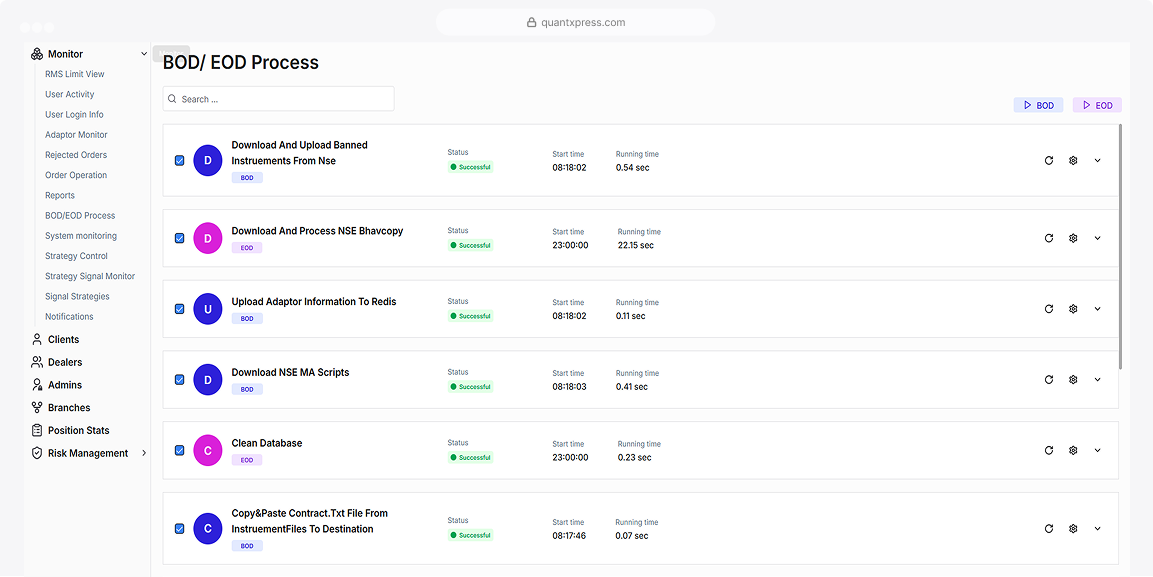Viewport: 1153px width, 577px height.
Task: Rerun the Upload Adaptor Information To Redis process
Action: tap(1049, 309)
